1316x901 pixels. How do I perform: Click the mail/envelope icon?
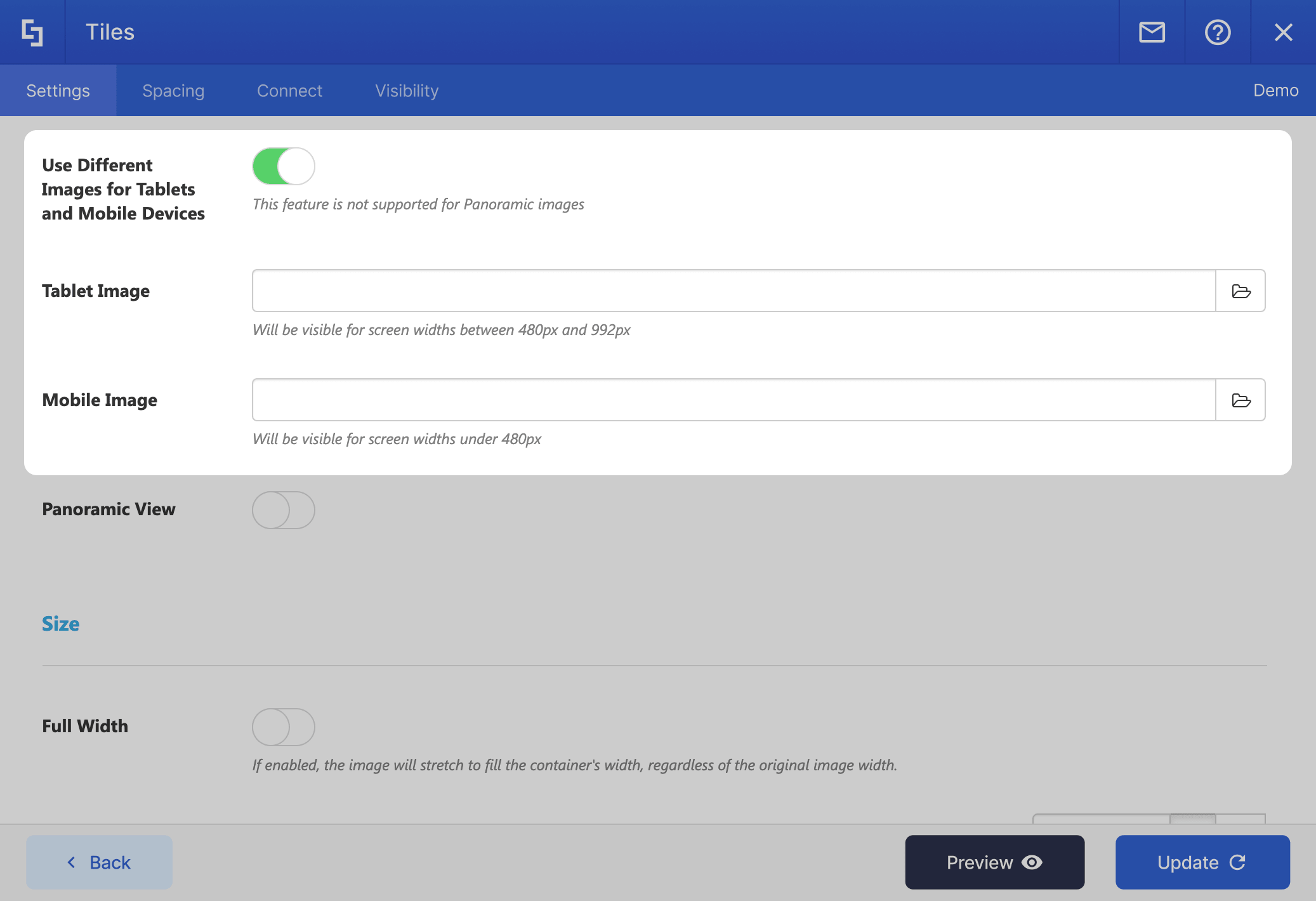coord(1153,32)
